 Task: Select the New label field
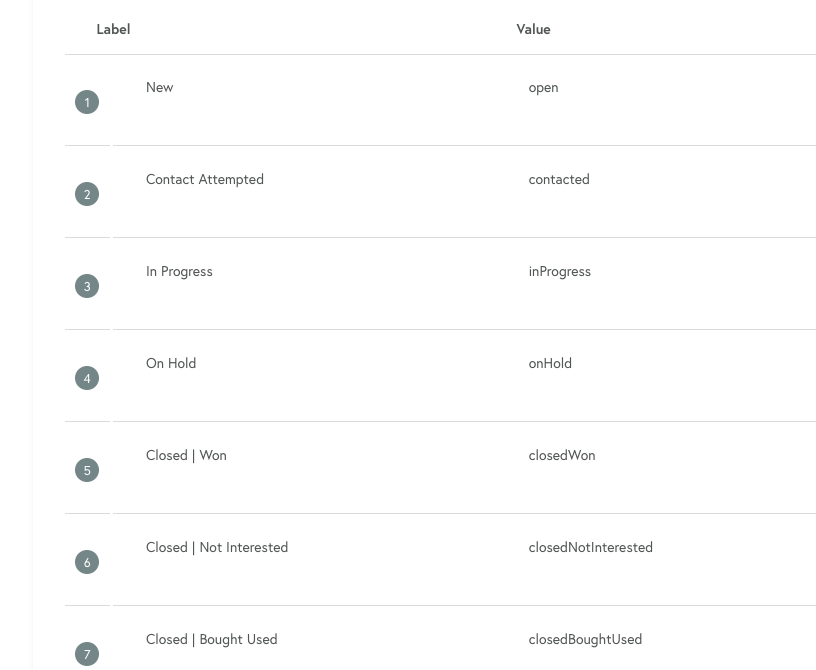click(x=160, y=87)
